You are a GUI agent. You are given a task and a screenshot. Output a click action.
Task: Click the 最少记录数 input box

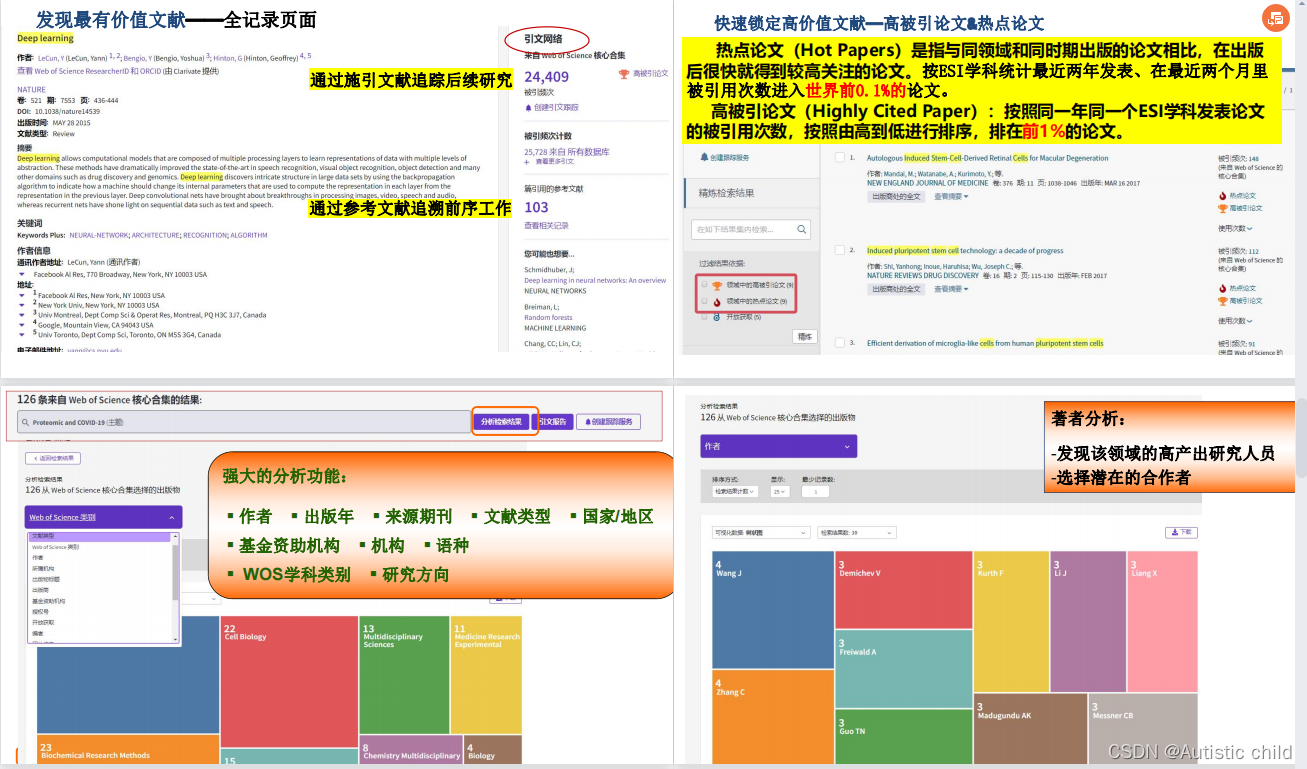coord(815,491)
